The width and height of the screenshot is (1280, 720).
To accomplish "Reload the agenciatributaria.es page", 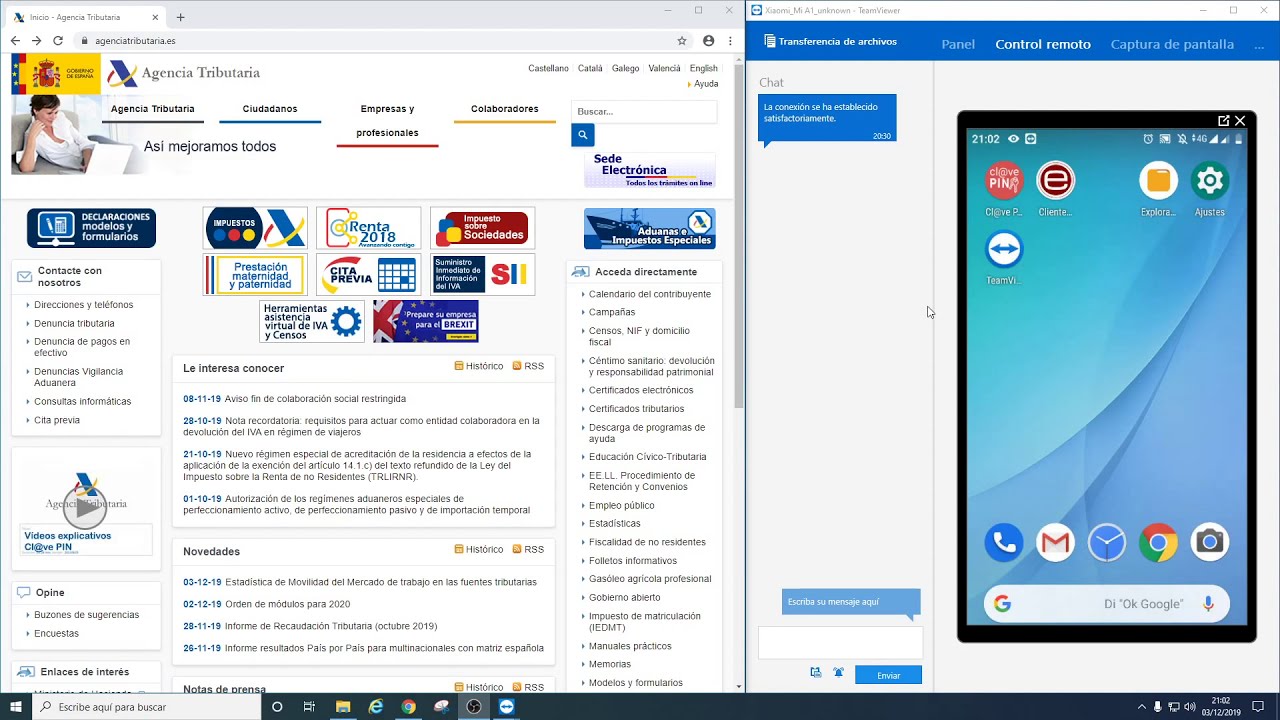I will coord(58,41).
